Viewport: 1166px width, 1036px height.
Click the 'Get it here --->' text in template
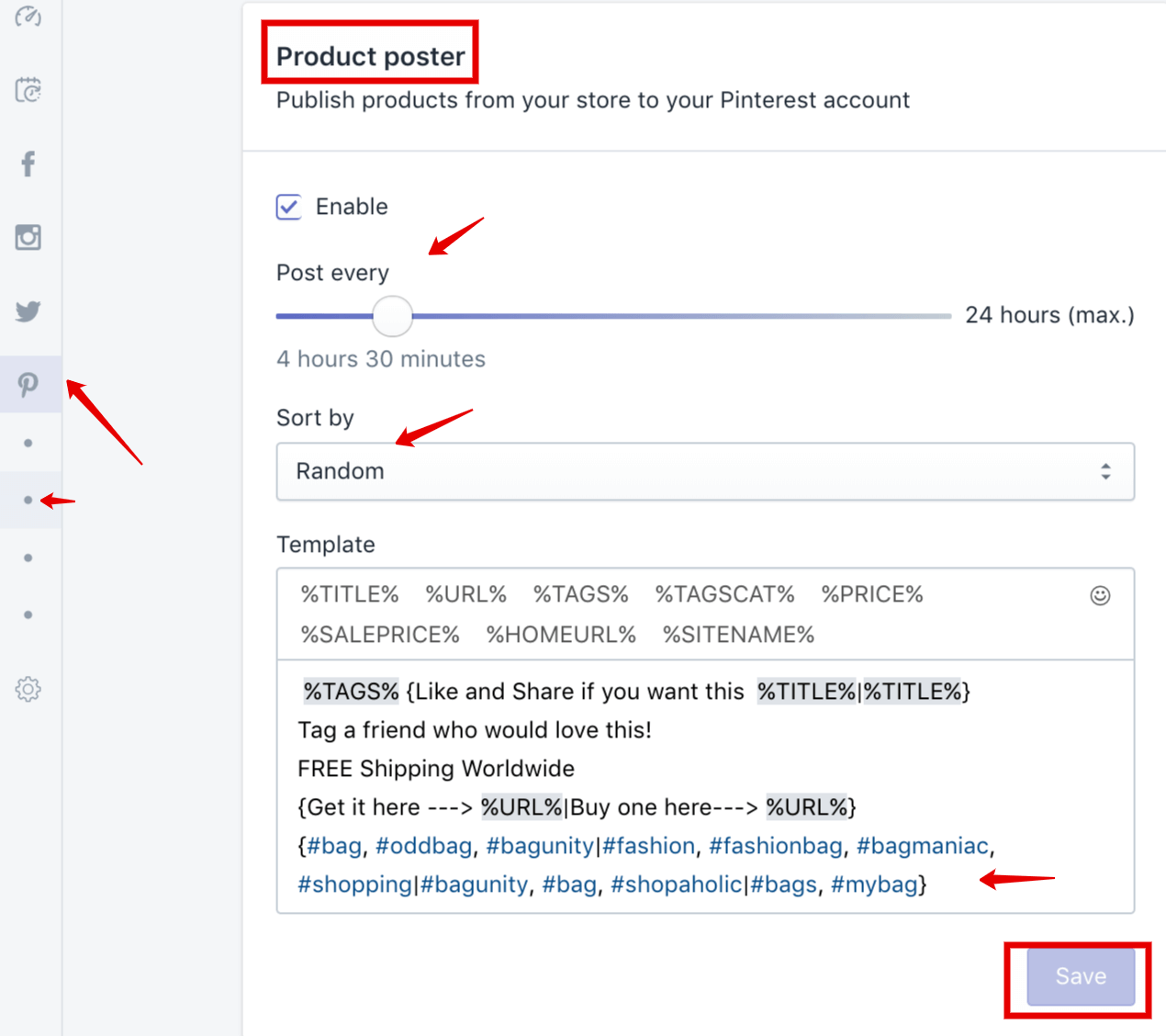tap(390, 807)
